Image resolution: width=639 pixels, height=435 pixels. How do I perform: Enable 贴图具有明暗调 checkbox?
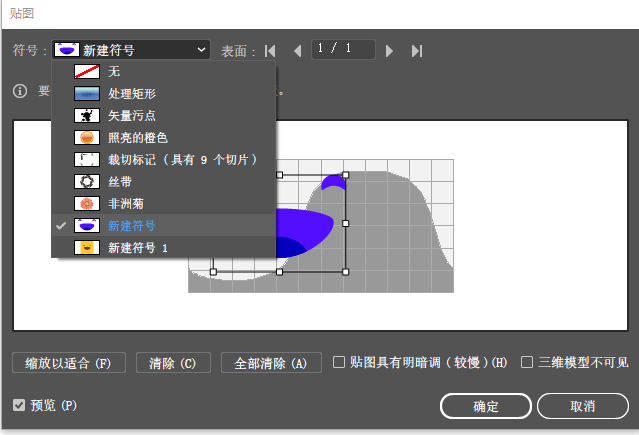click(339, 362)
